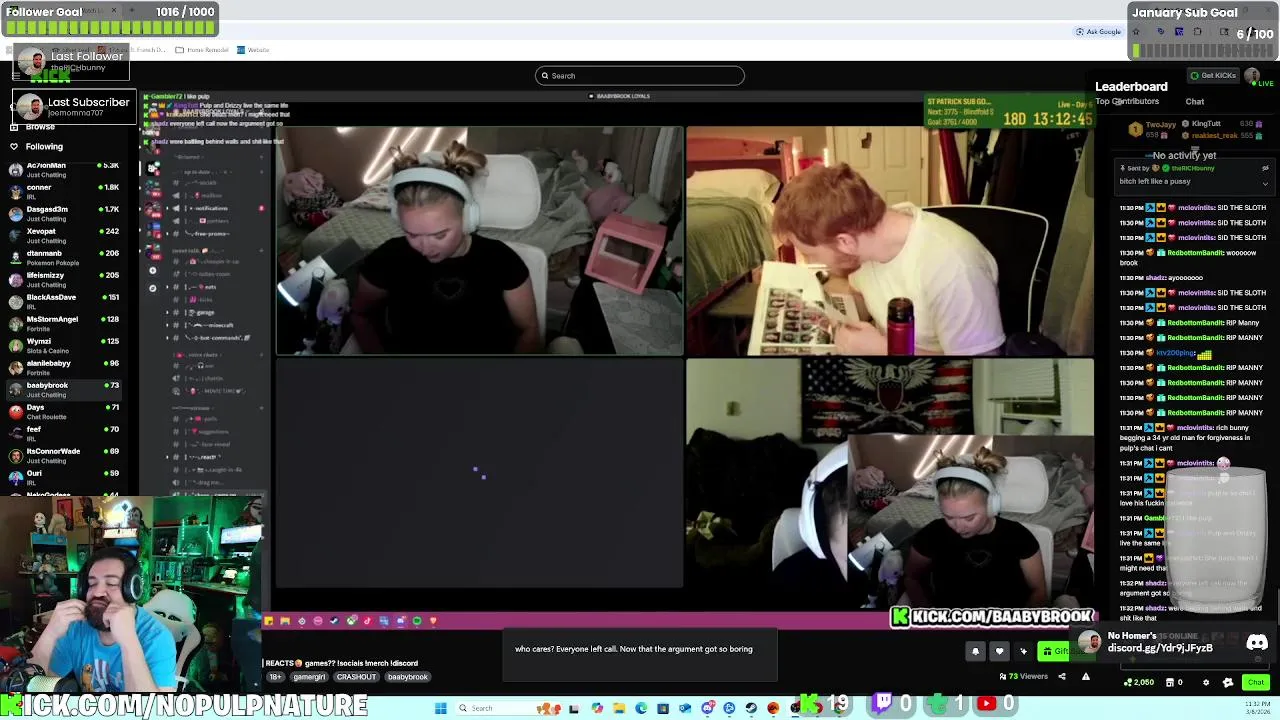Viewport: 1280px width, 720px height.
Task: Open the Website bookmark
Action: (x=254, y=50)
